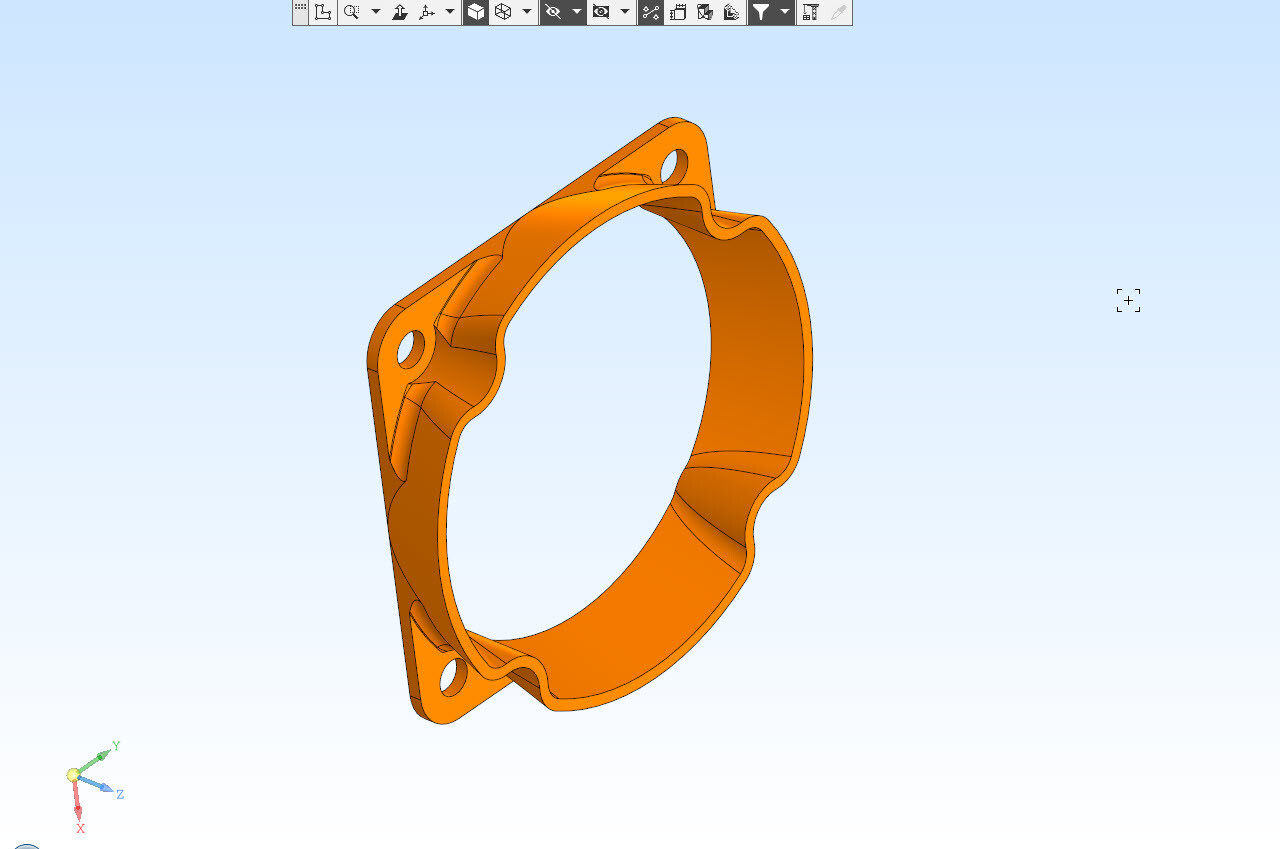Click the greyed-out eyedropper icon
The height and width of the screenshot is (849, 1280).
(838, 12)
